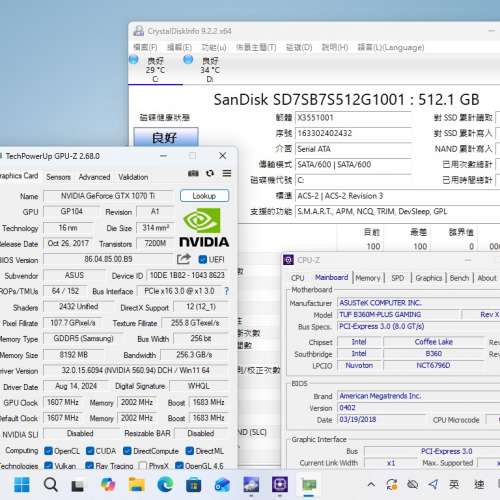500x500 pixels.
Task: Click the location arrow tray icon
Action: (433, 484)
